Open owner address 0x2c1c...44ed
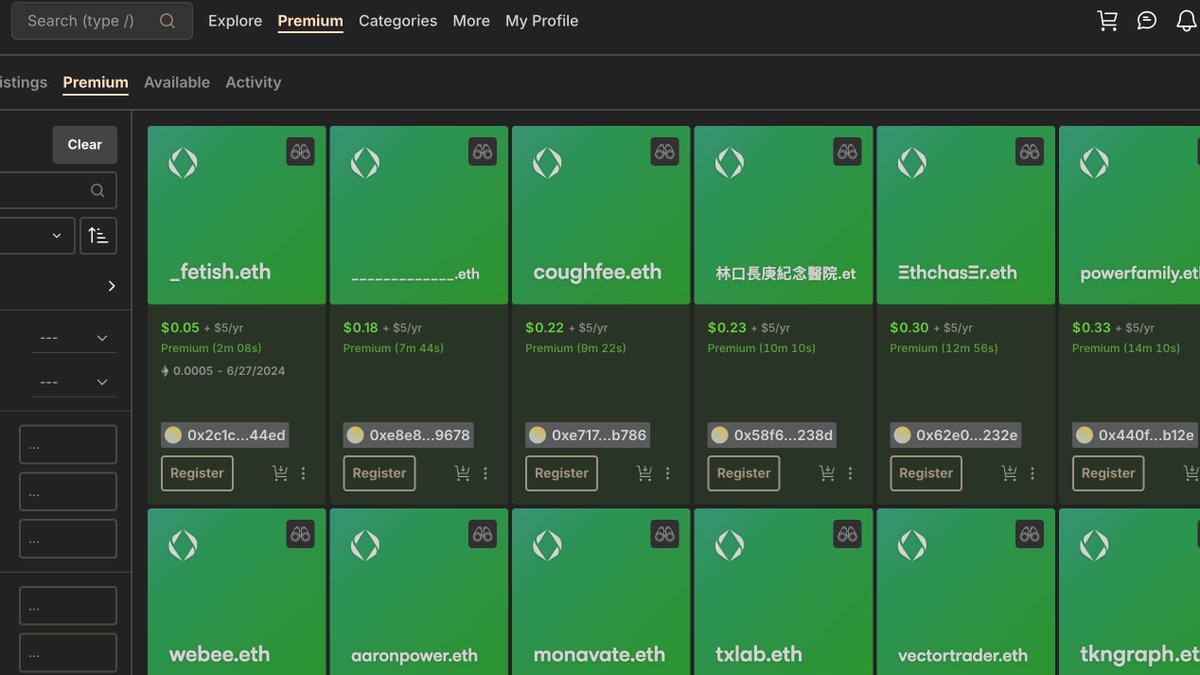The width and height of the screenshot is (1200, 675). point(225,435)
